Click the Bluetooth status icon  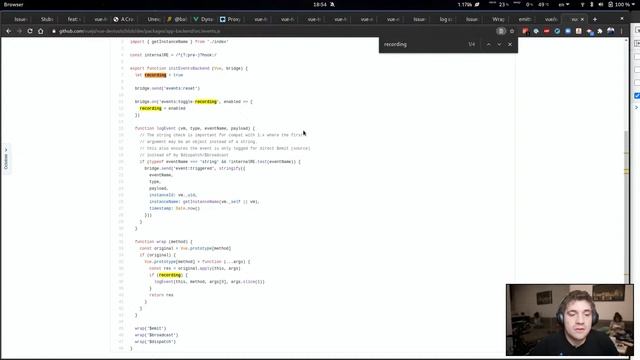tap(591, 4)
